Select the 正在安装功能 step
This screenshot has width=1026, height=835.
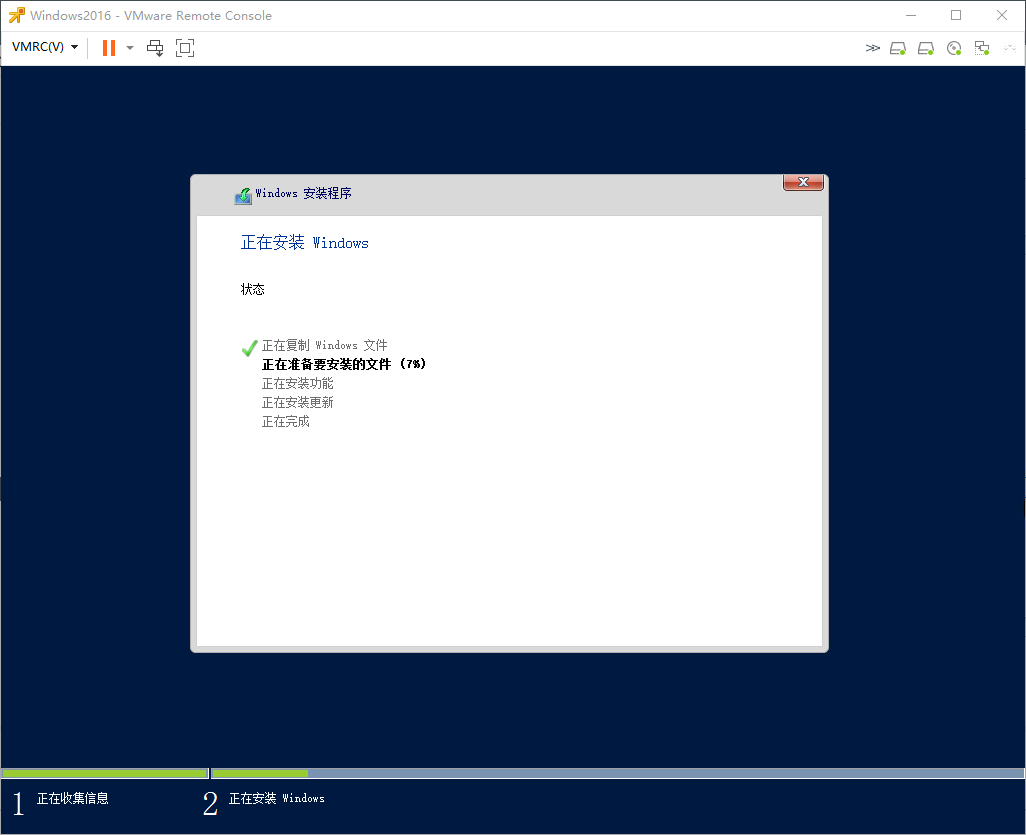coord(298,383)
